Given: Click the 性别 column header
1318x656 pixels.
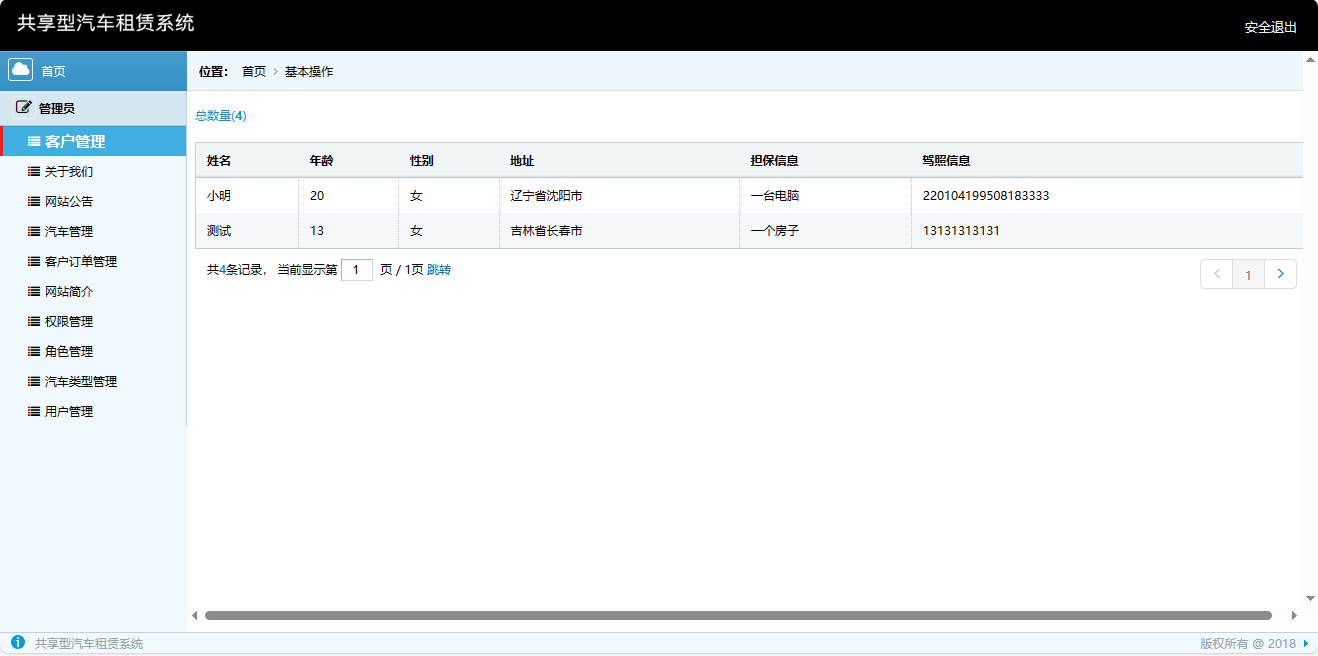Looking at the screenshot, I should 422,160.
